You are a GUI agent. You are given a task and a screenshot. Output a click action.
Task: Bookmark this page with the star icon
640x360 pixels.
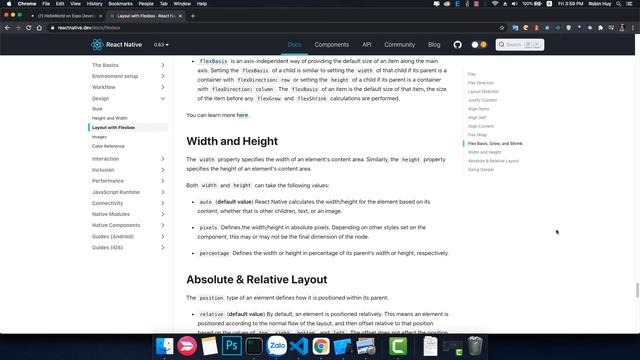[x=502, y=28]
